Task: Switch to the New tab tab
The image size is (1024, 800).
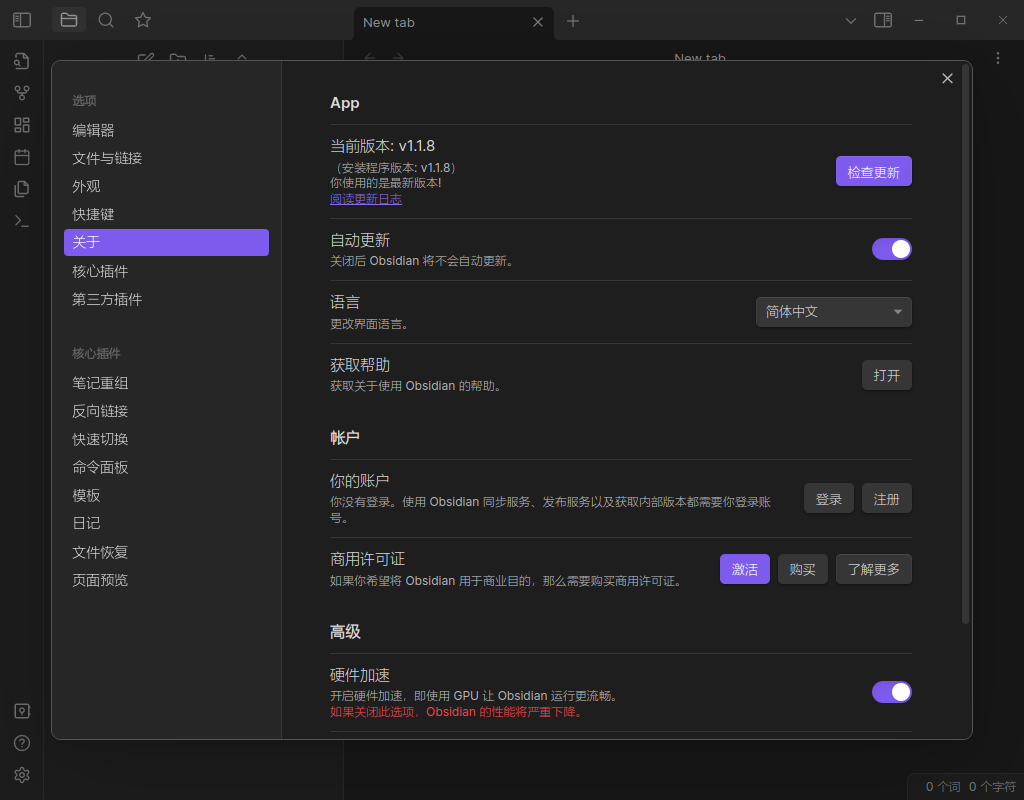Action: (440, 22)
